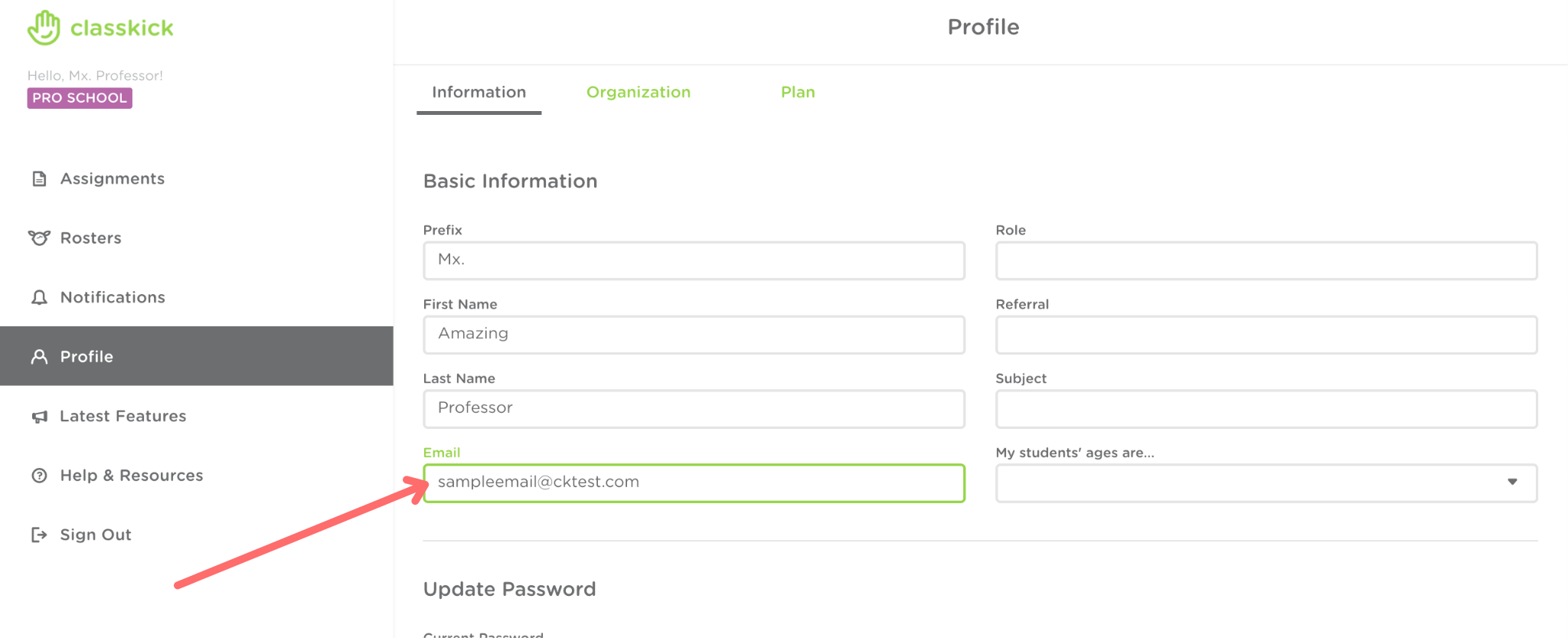The height and width of the screenshot is (638, 1568).
Task: Open the Plan tab
Action: 797,92
